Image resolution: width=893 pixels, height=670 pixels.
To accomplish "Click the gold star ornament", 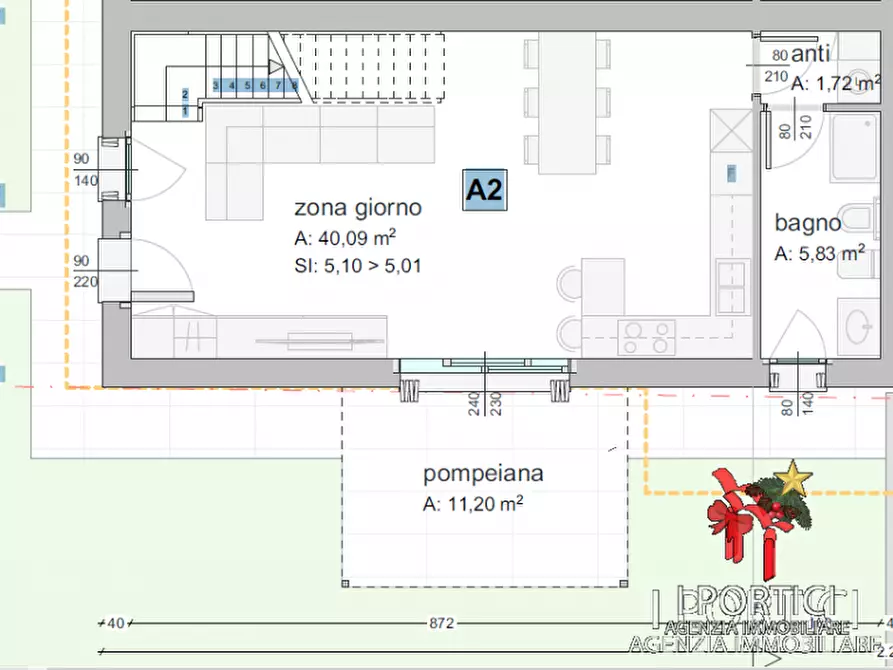I will [x=795, y=478].
